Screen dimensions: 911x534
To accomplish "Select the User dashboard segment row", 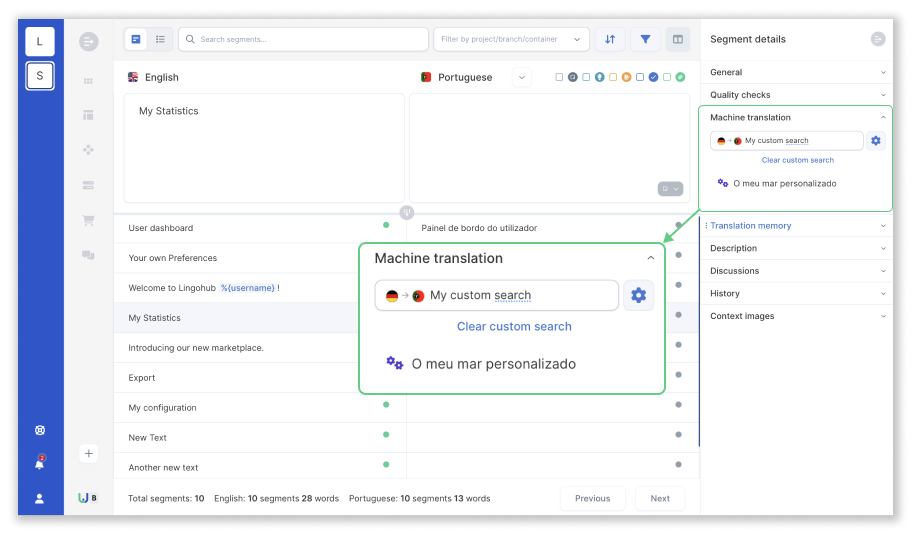I will point(260,228).
